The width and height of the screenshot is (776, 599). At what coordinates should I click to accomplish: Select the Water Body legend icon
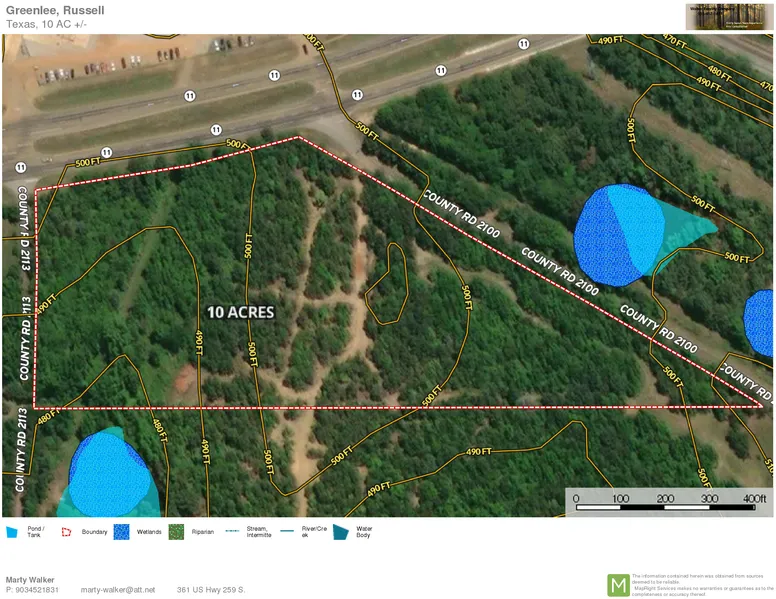[x=342, y=532]
